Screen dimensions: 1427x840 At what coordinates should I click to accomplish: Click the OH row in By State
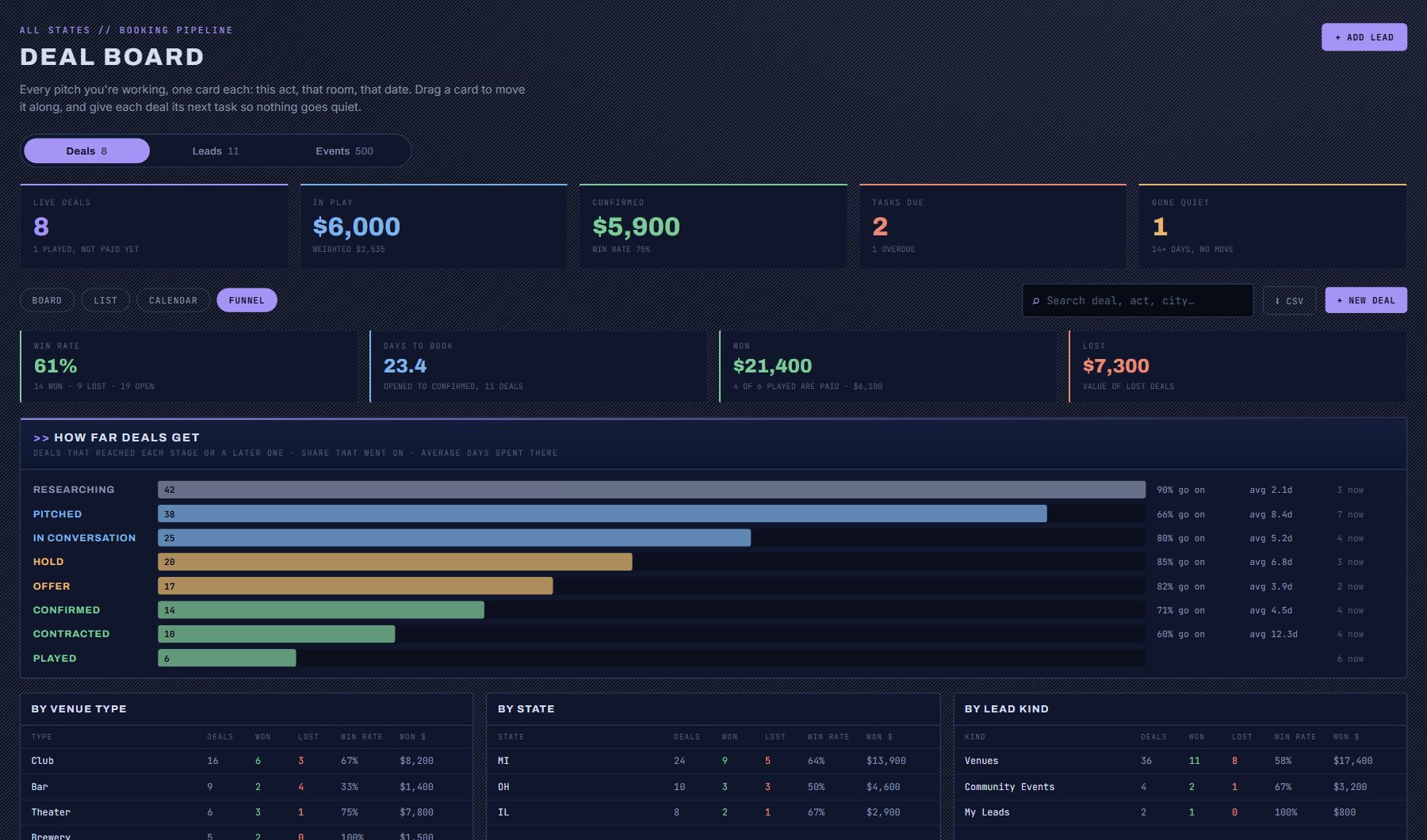click(x=713, y=787)
